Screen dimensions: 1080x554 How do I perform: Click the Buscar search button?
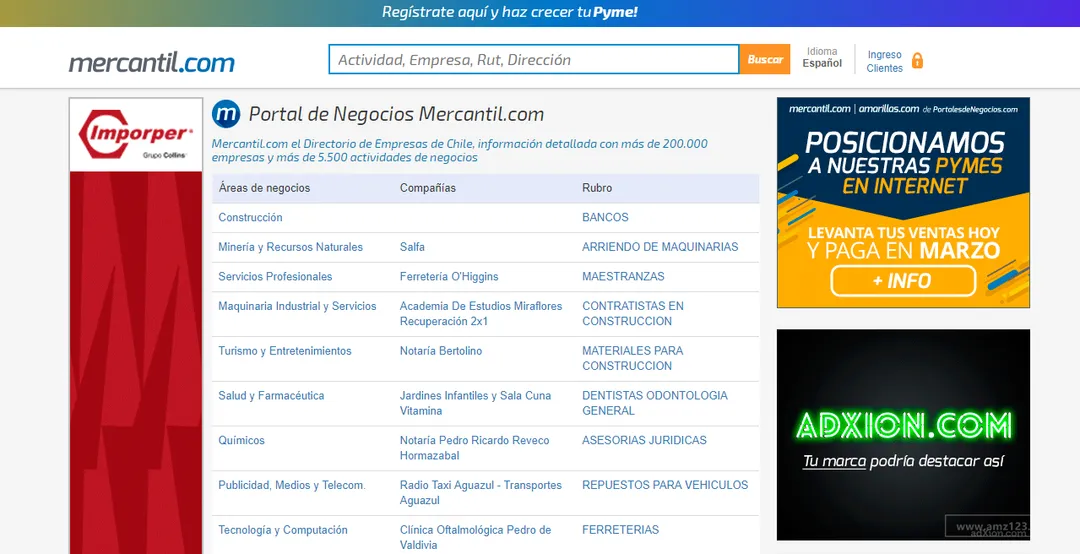coord(765,59)
